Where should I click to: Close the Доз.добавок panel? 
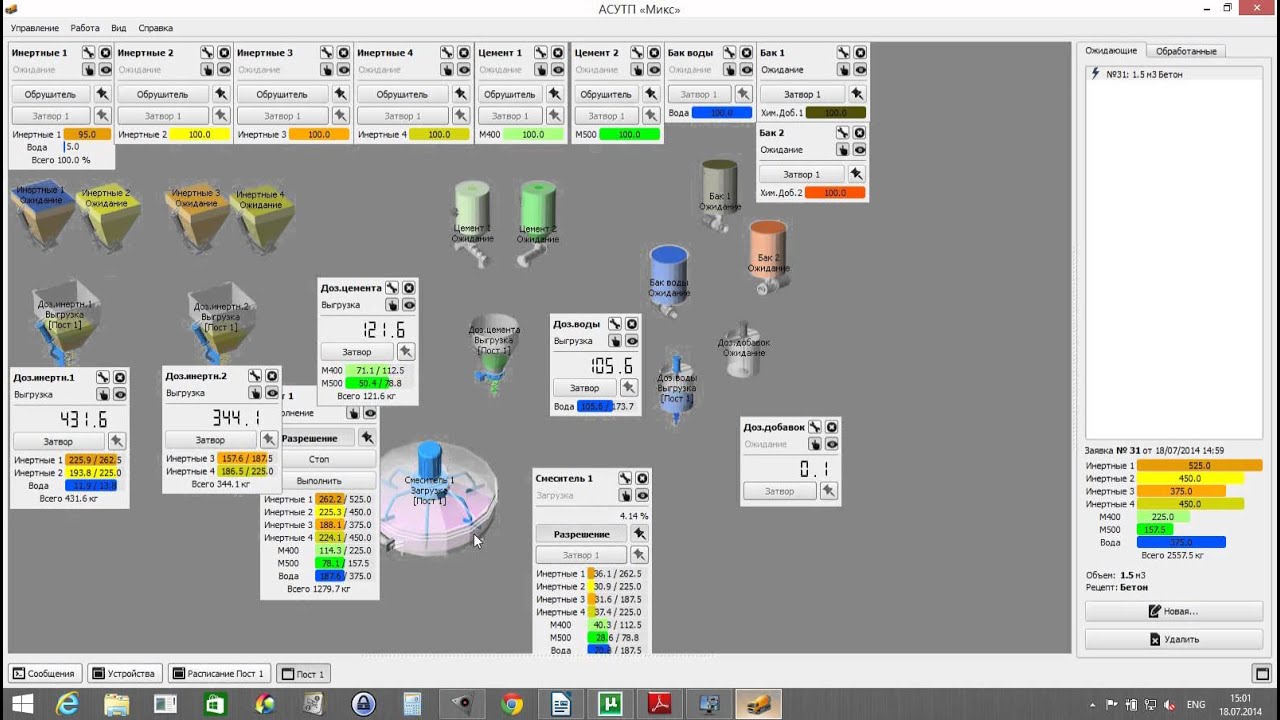click(x=832, y=427)
